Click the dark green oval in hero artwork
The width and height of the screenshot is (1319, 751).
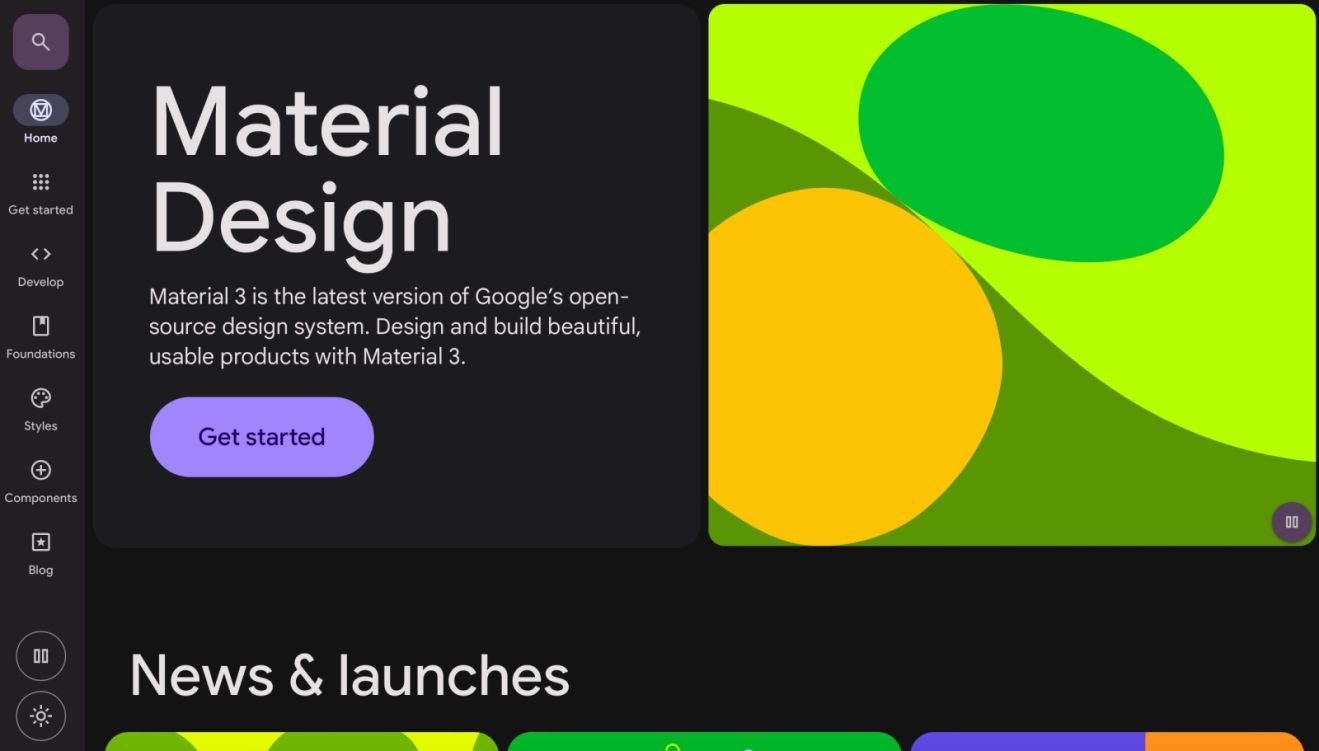pyautogui.click(x=1040, y=135)
